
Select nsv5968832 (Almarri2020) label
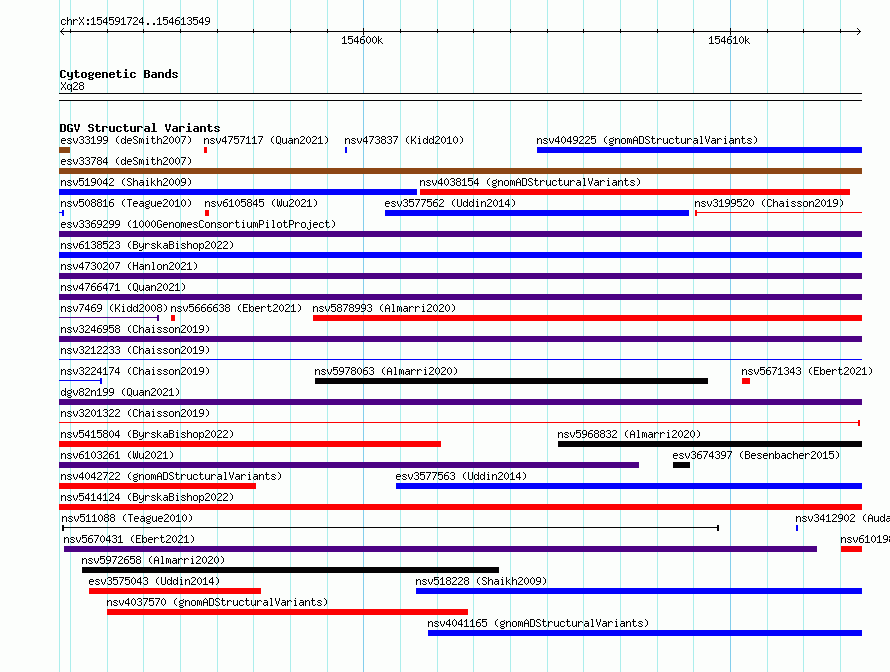pos(629,434)
